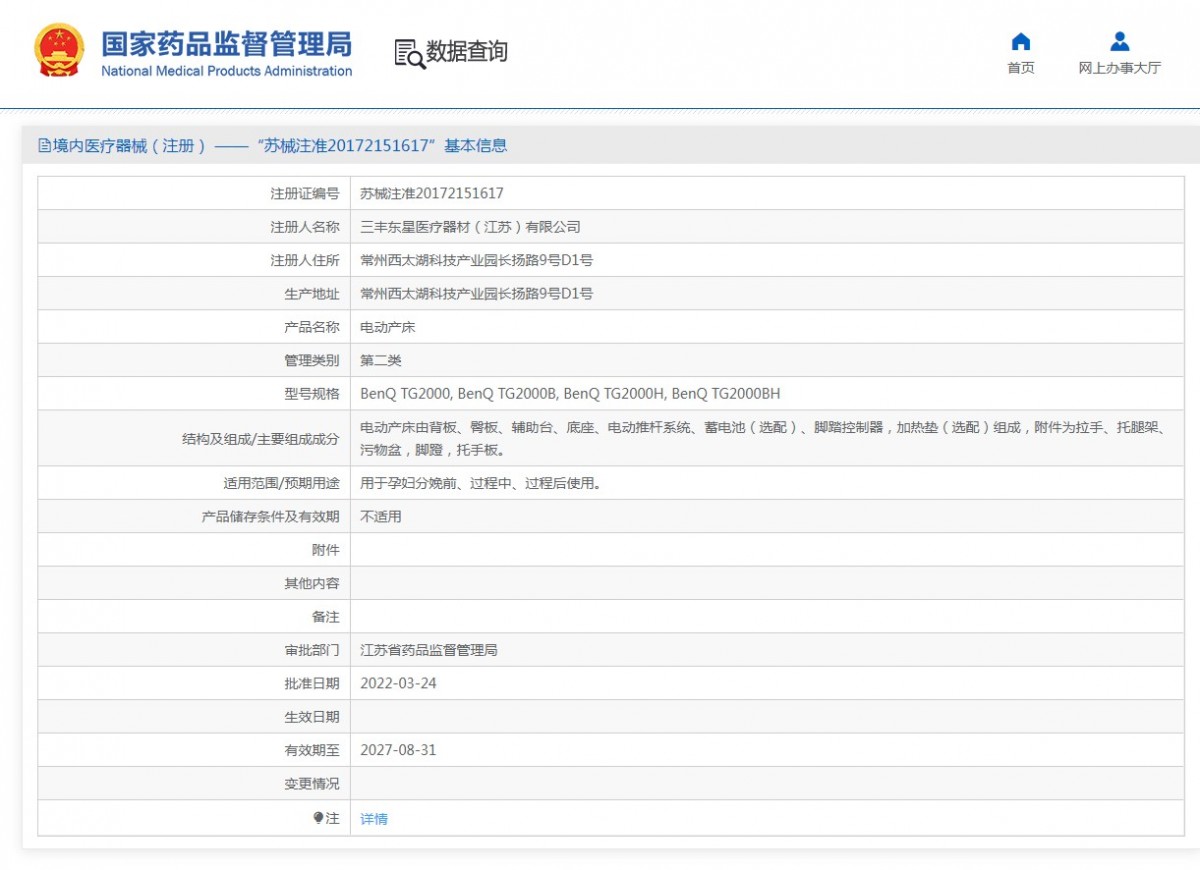Image resolution: width=1200 pixels, height=870 pixels.
Task: Click approval department 江苏省药品监督管理局
Action: (x=429, y=650)
